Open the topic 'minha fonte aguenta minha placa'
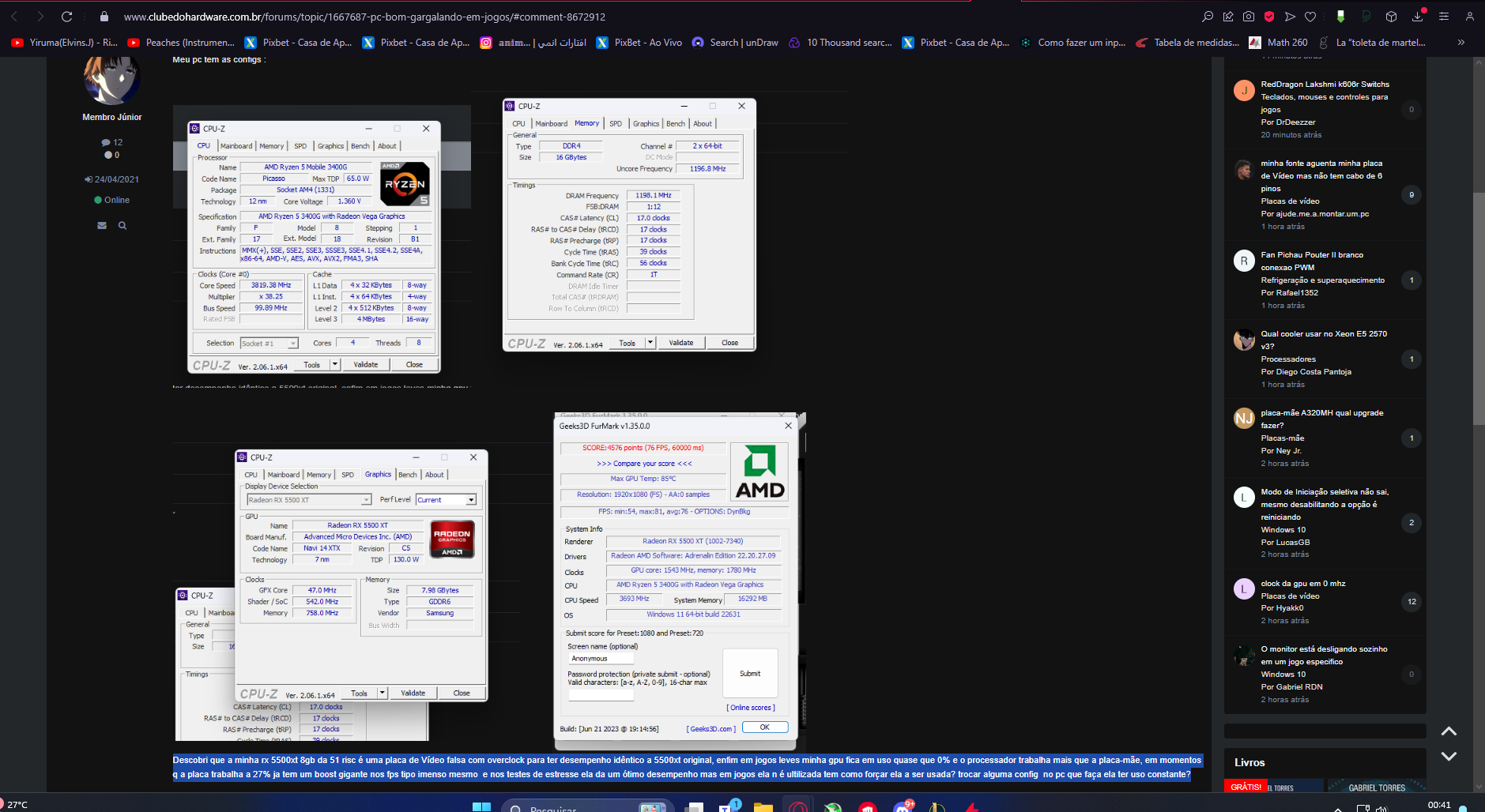Screen dimensions: 1485x812 tap(1321, 176)
